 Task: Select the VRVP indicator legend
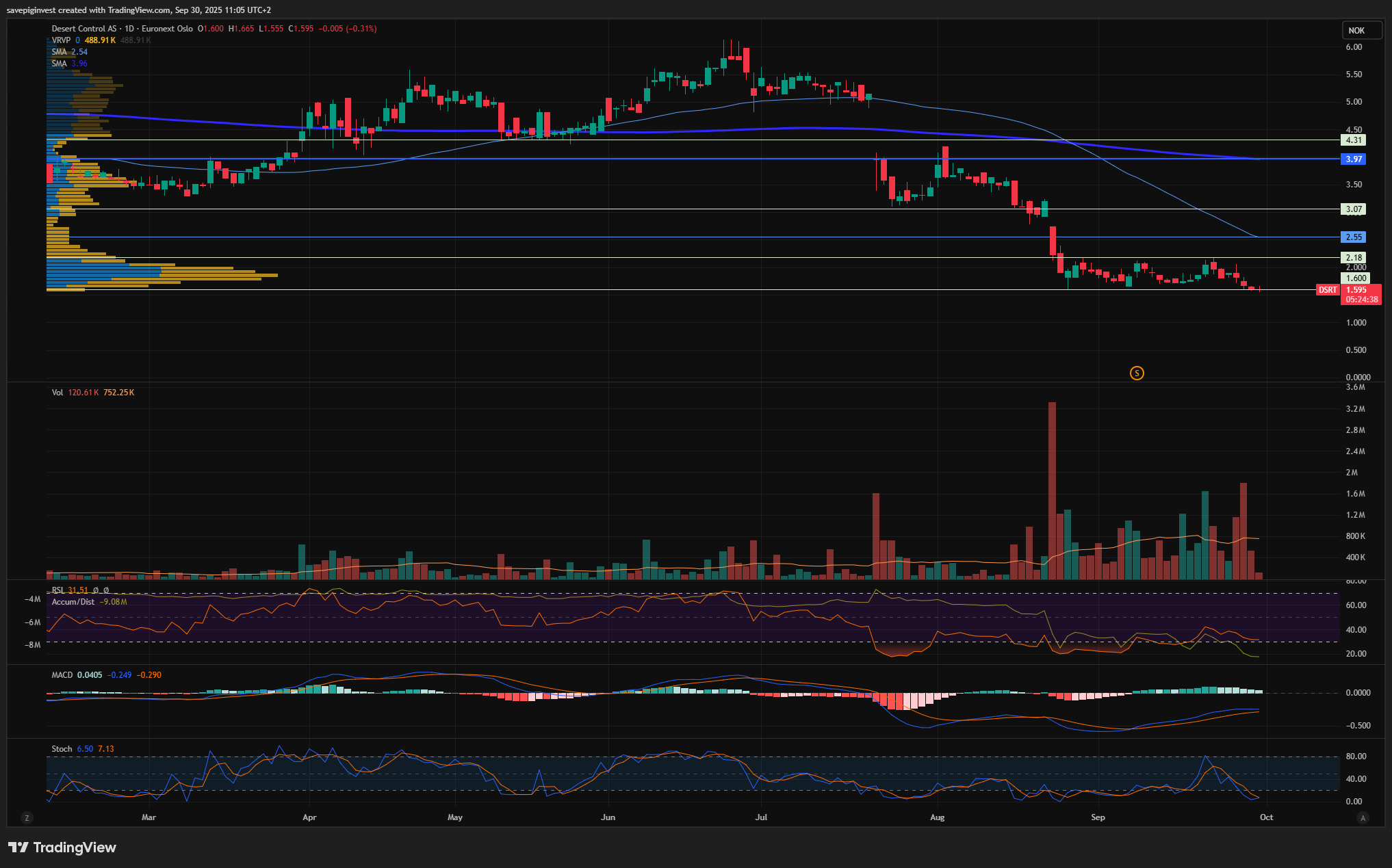[x=61, y=40]
